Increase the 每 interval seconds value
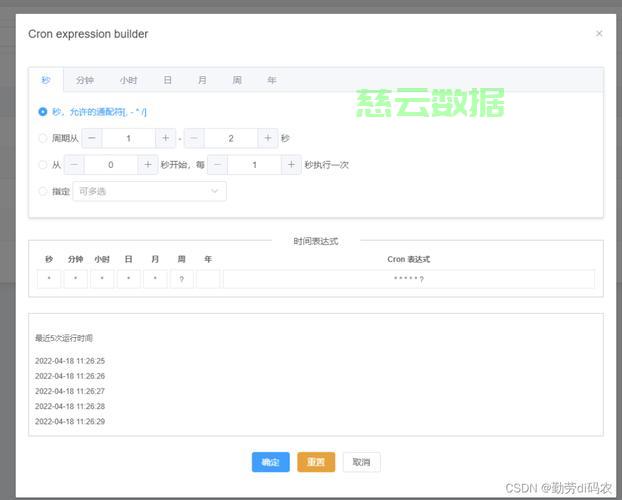Viewport: 622px width, 500px height. [292, 165]
